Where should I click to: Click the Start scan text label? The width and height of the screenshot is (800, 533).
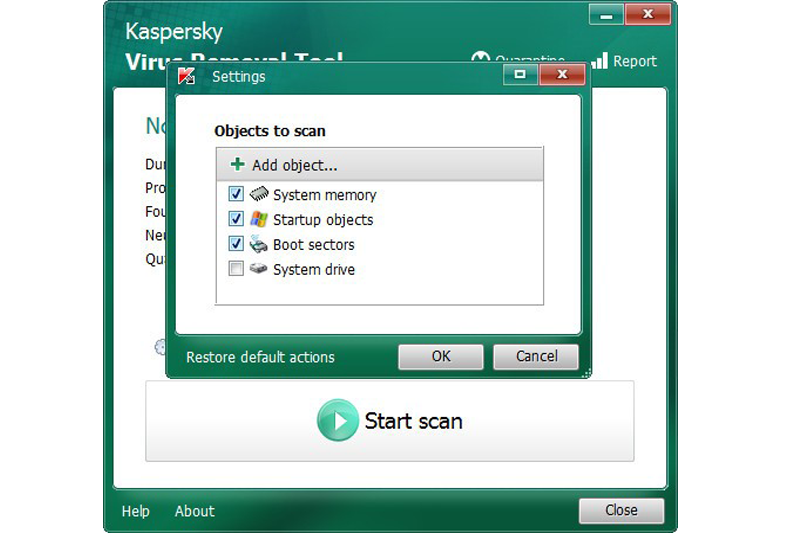coord(413,421)
